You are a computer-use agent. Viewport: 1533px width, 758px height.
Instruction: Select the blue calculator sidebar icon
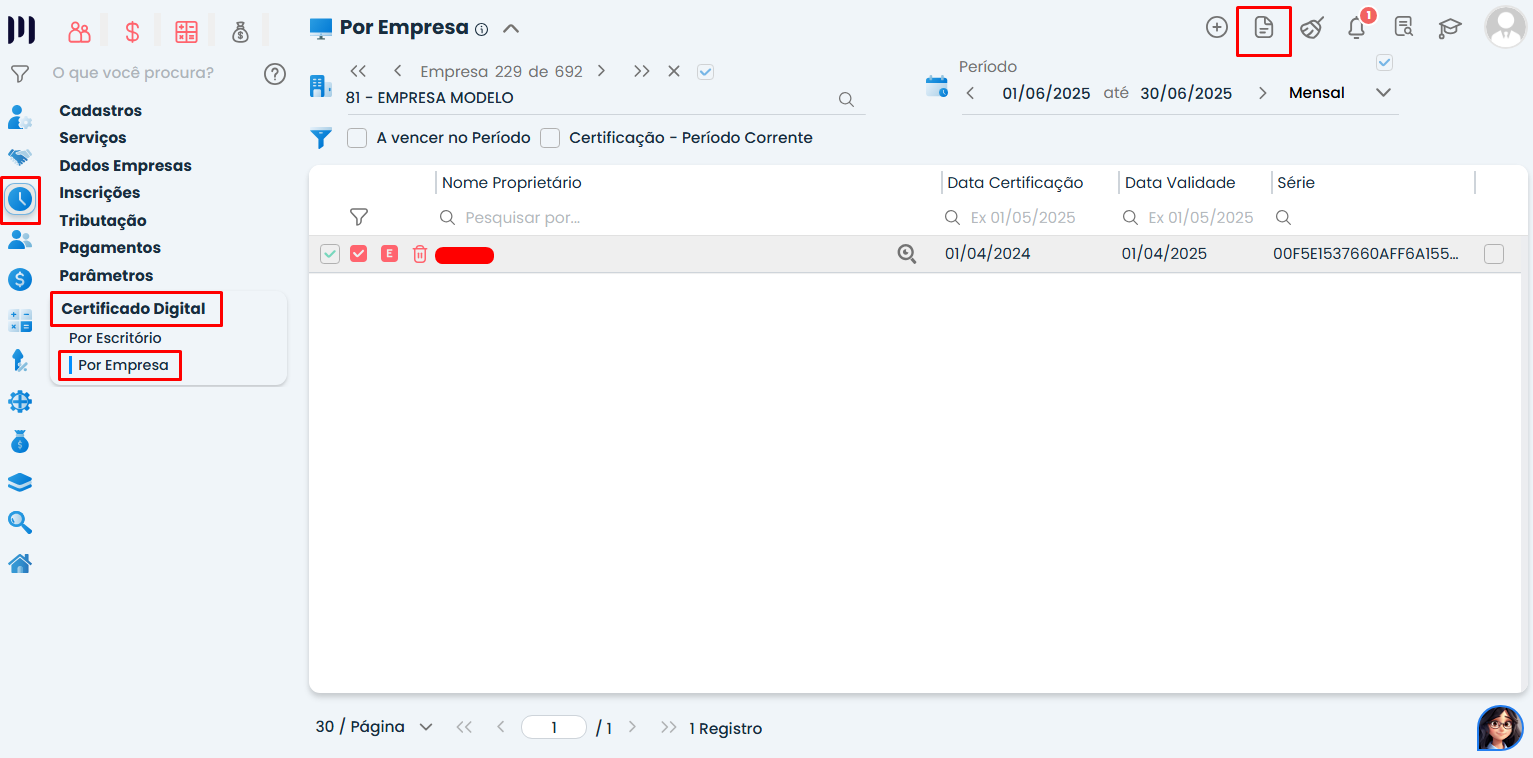(20, 320)
